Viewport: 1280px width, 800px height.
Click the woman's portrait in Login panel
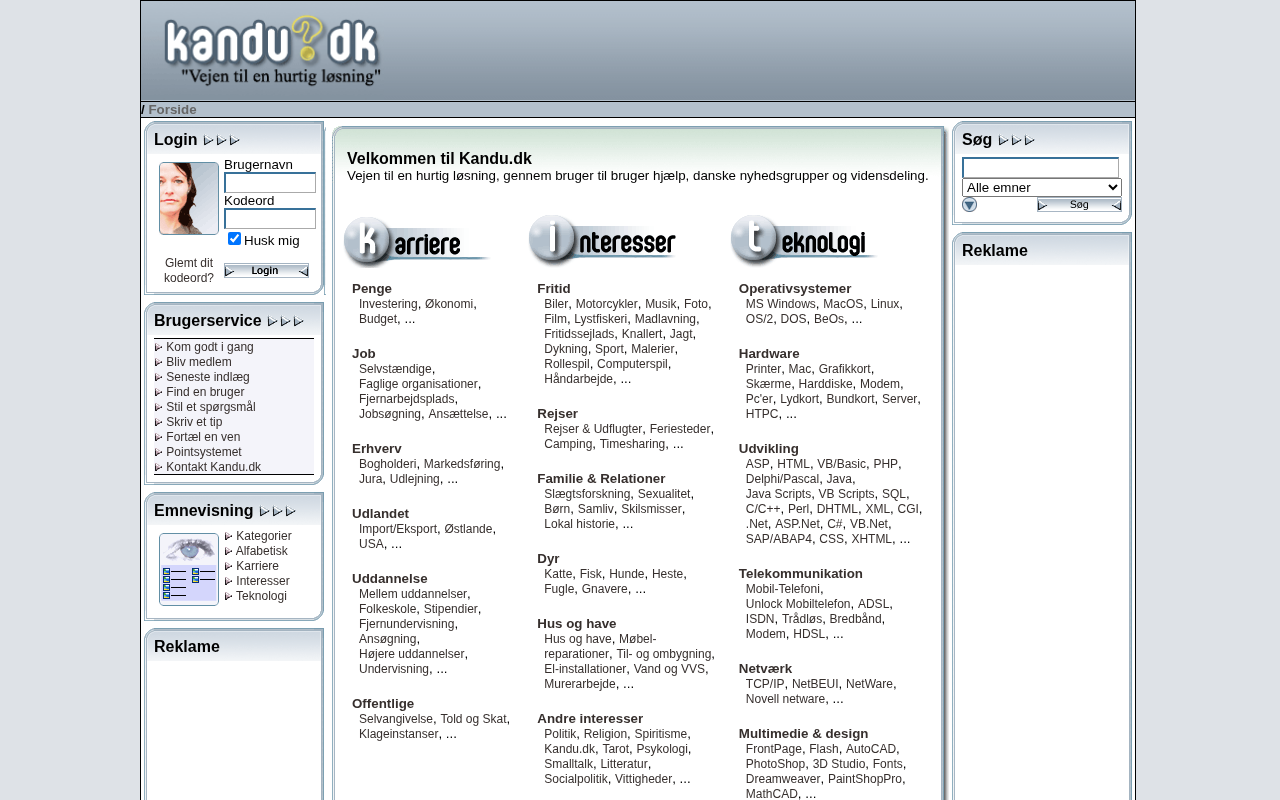click(x=189, y=198)
